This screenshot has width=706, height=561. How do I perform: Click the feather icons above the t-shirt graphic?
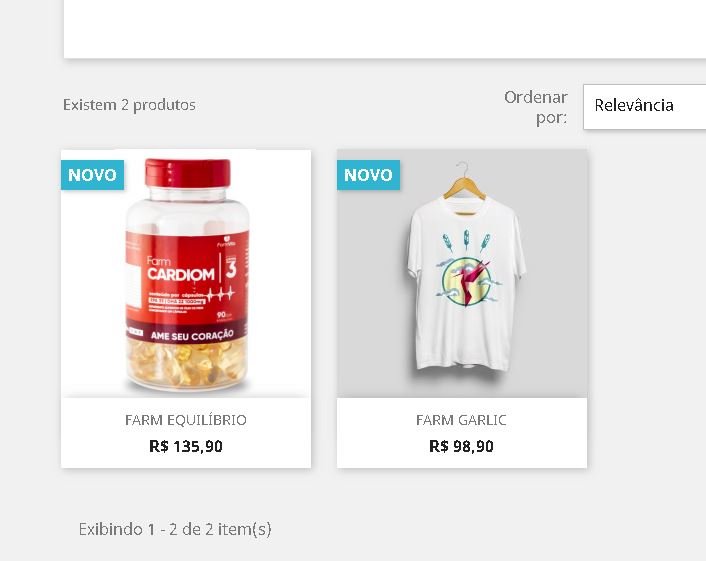click(466, 241)
